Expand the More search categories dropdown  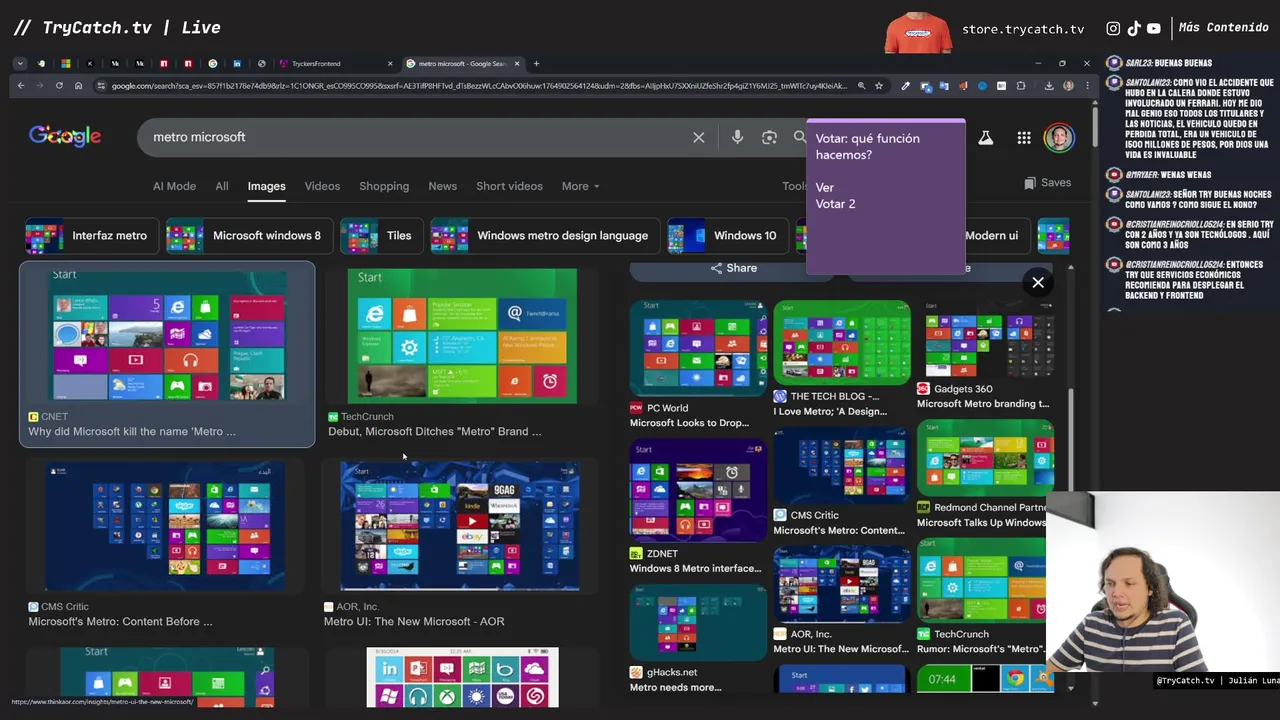(580, 186)
